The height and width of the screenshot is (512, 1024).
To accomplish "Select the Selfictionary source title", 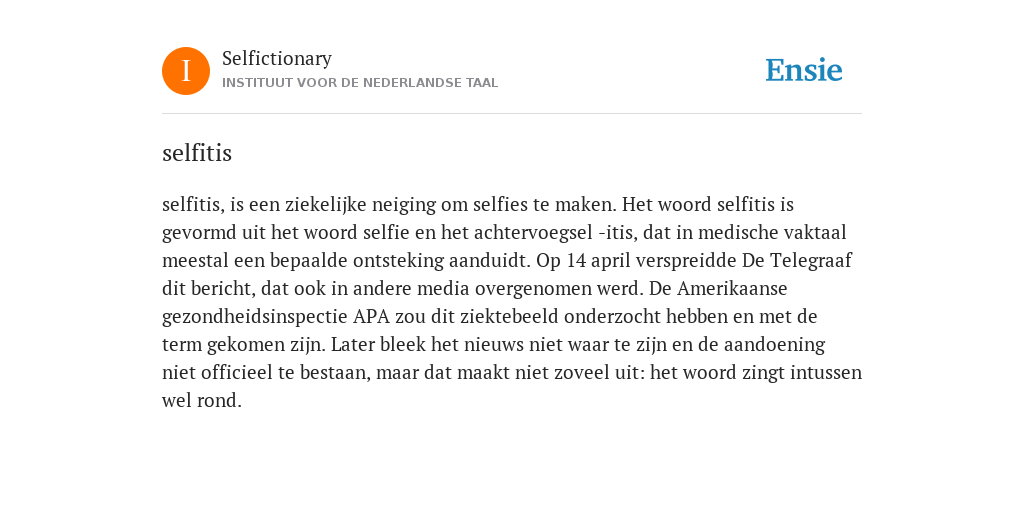I will click(x=277, y=59).
